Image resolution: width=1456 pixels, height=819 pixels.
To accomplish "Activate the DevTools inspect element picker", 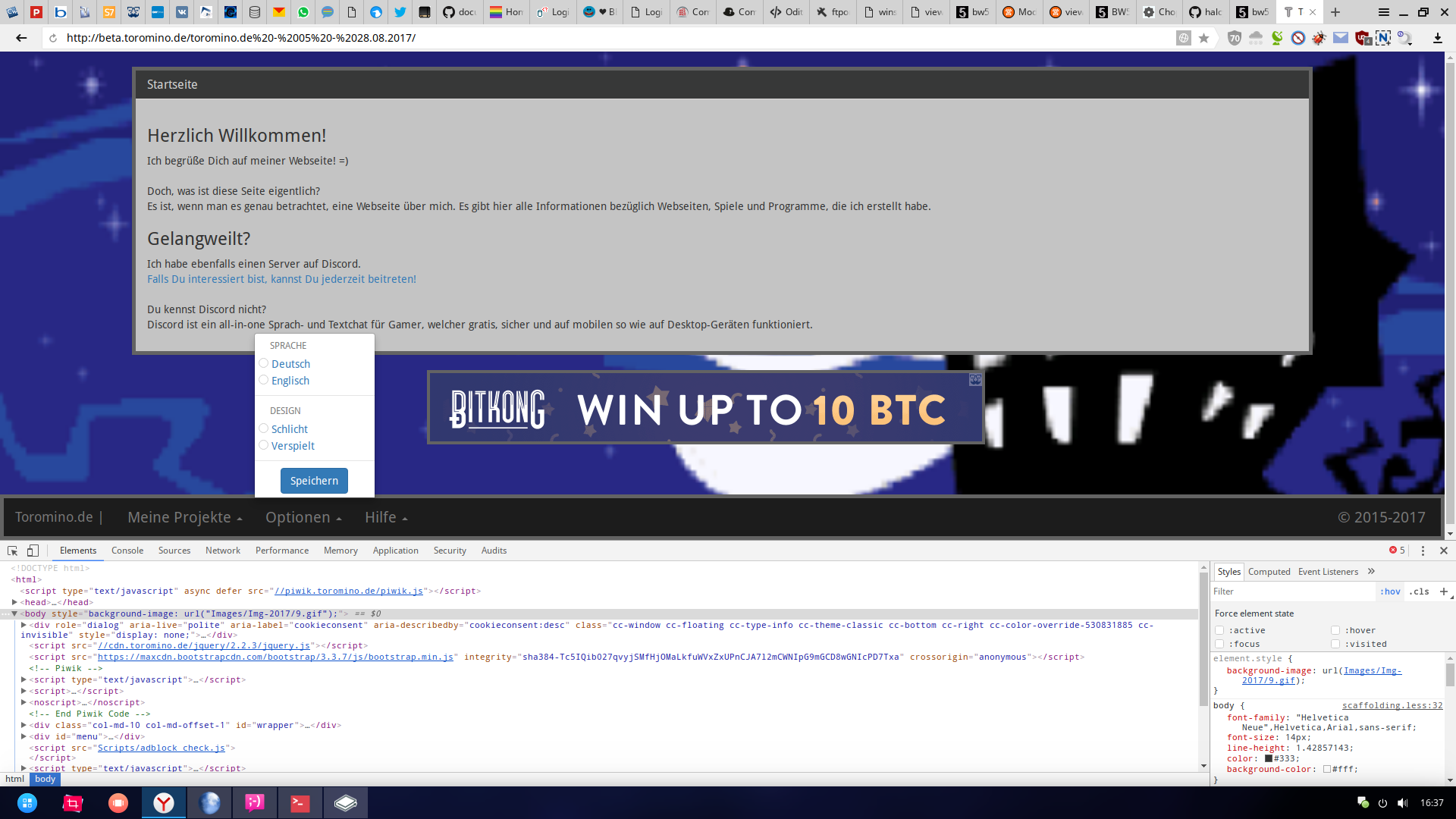I will tap(12, 551).
